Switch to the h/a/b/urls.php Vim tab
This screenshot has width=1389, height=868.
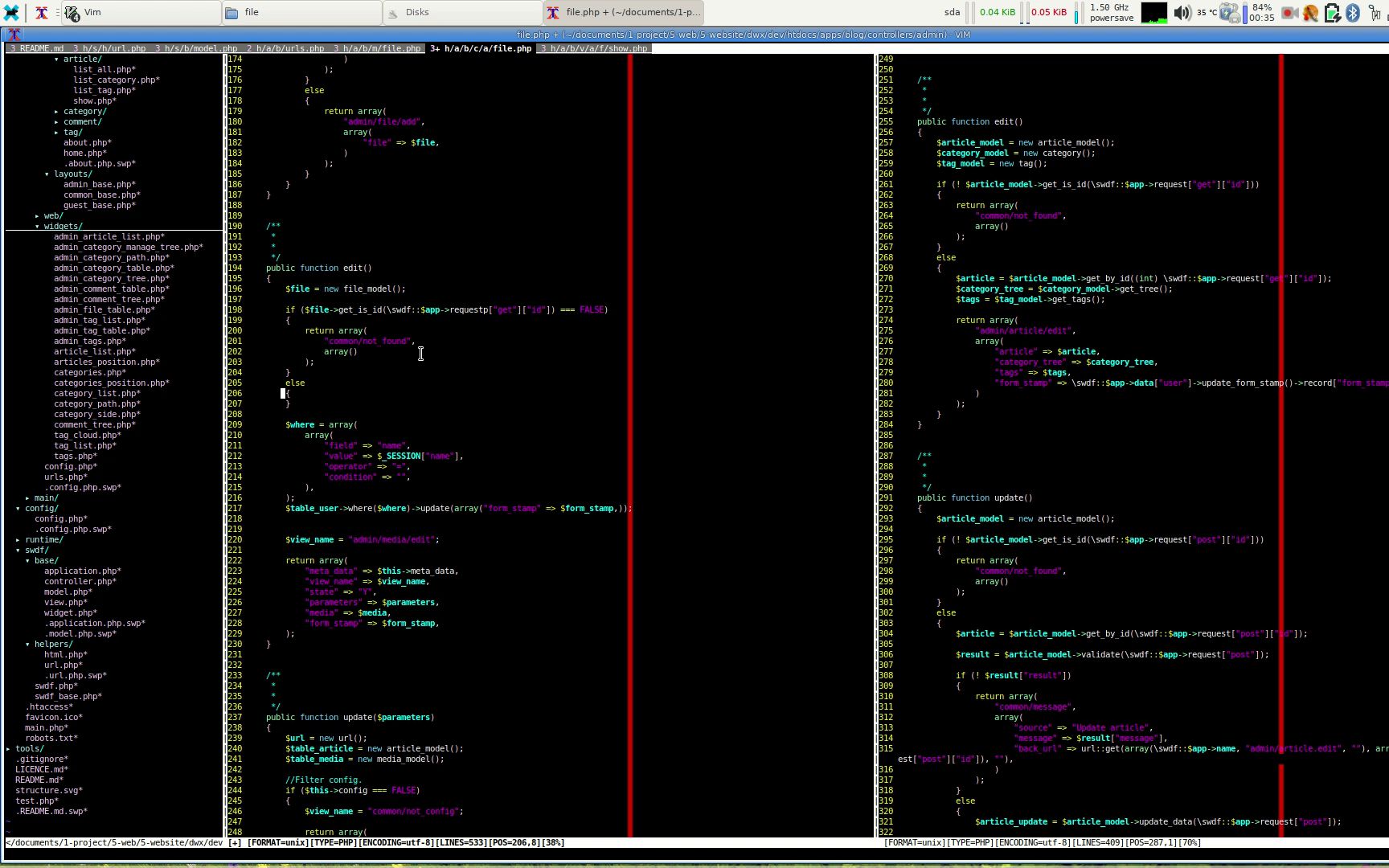tap(285, 48)
